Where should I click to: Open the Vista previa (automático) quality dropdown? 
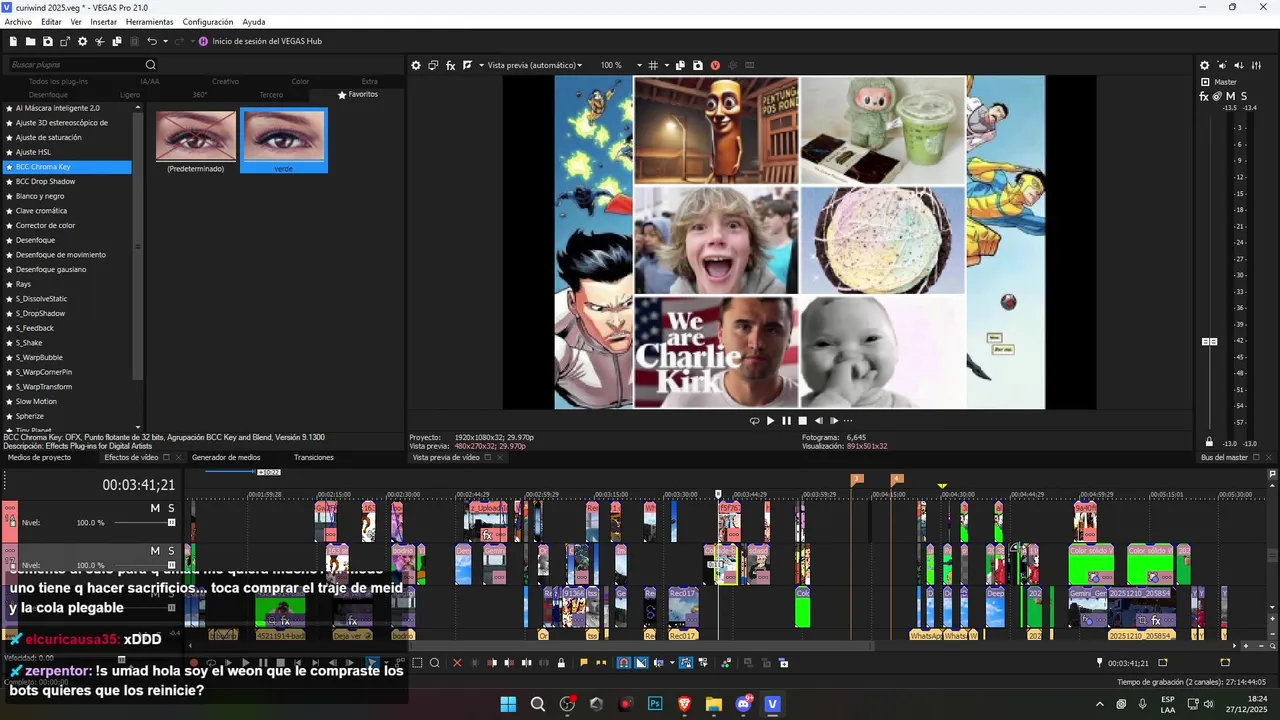coord(534,65)
